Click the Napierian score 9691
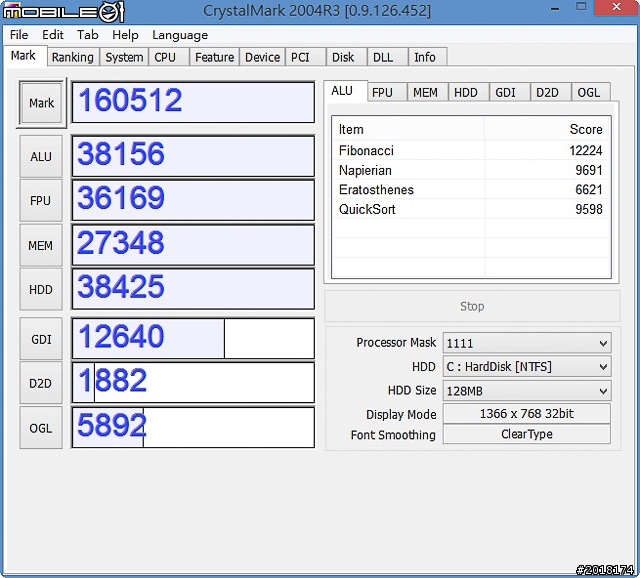Screen dimensions: 640x578 [x=589, y=170]
